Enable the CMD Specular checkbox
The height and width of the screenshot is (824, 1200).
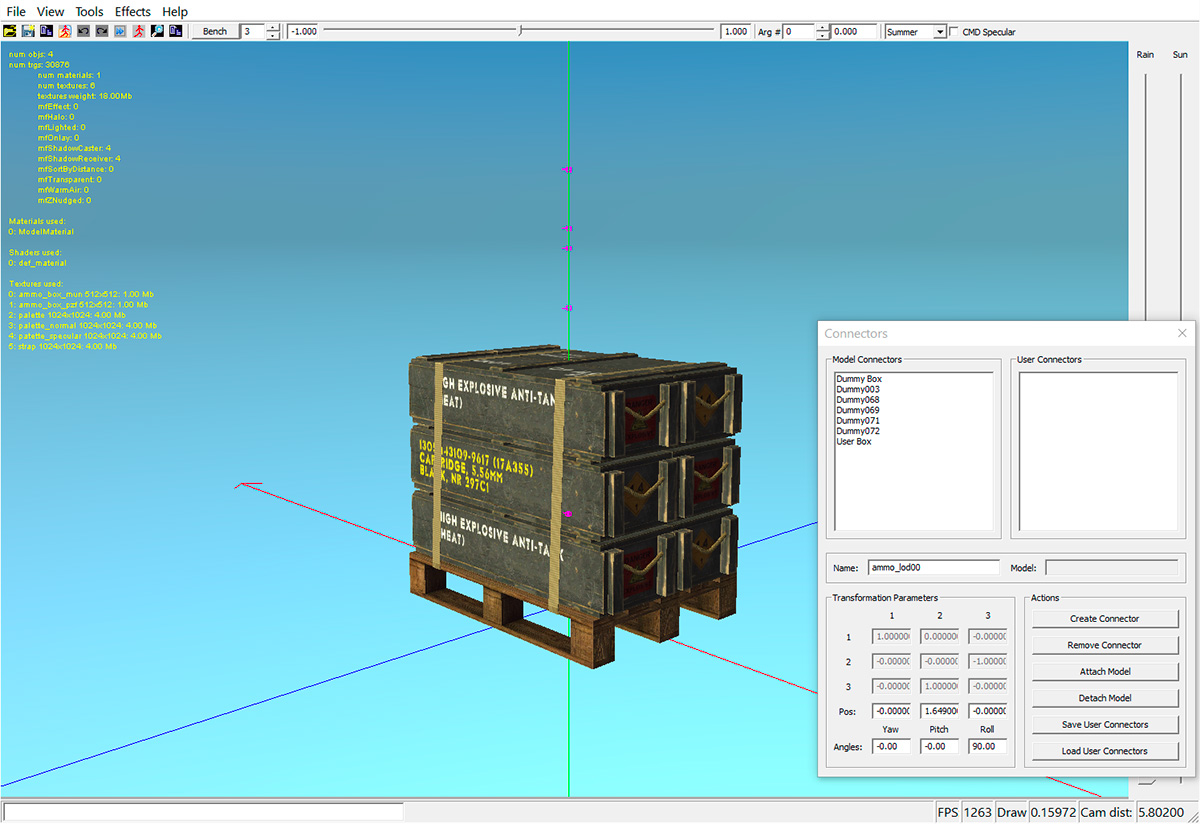coord(954,32)
